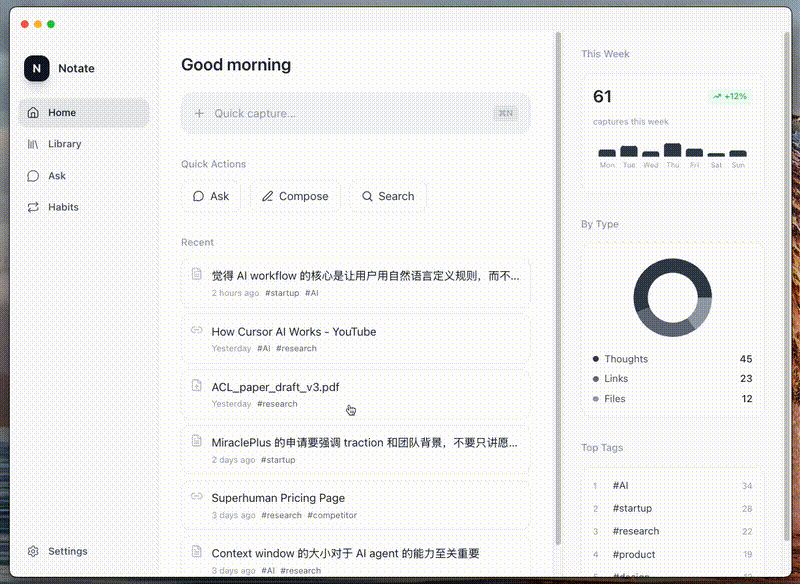Select the Habits arrows icon
This screenshot has height=584, width=800.
(x=31, y=207)
